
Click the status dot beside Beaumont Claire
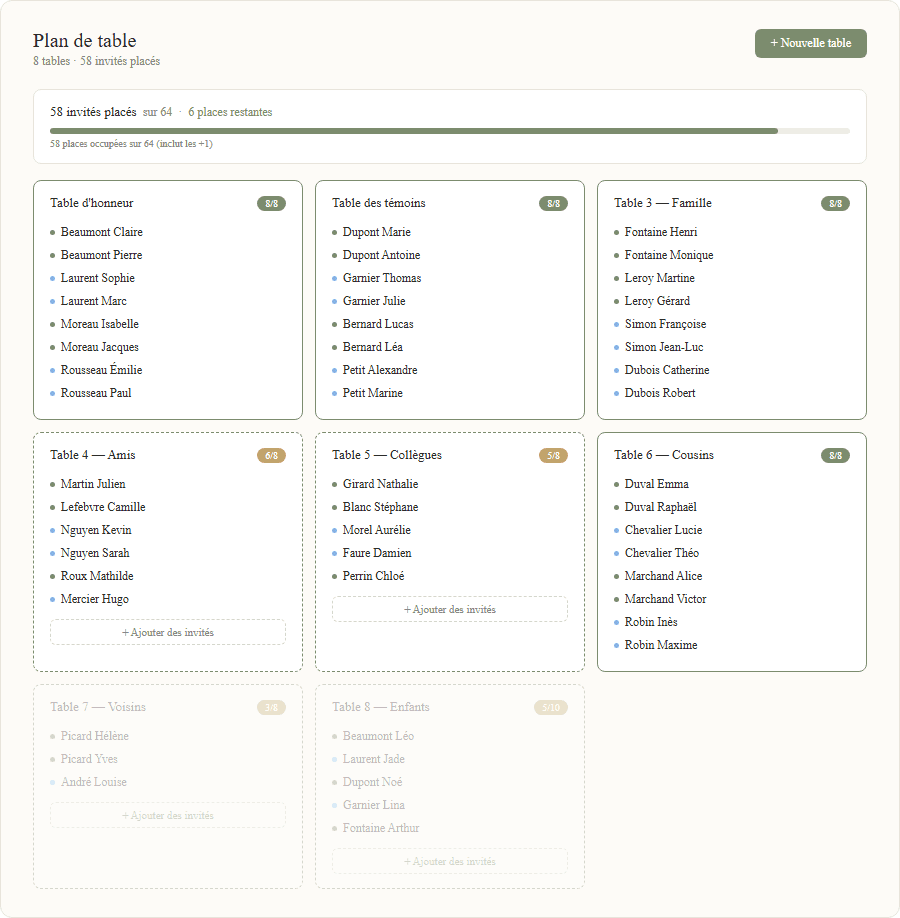(x=53, y=231)
